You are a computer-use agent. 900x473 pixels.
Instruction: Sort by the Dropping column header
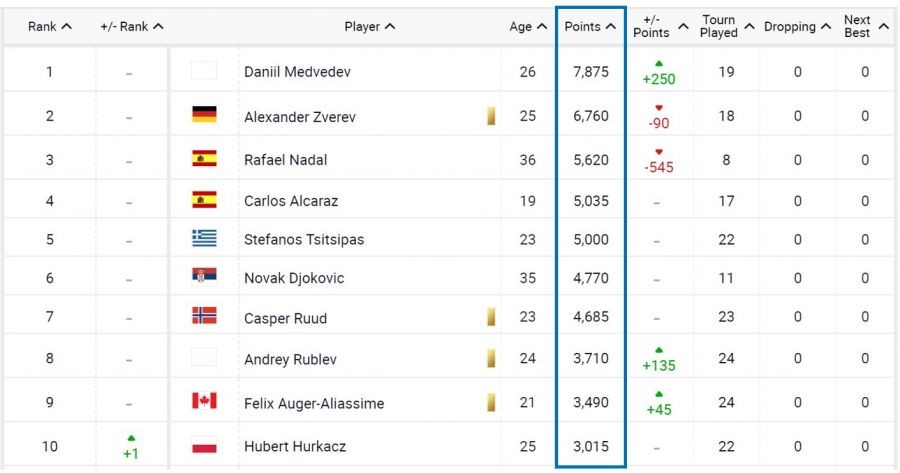point(797,27)
